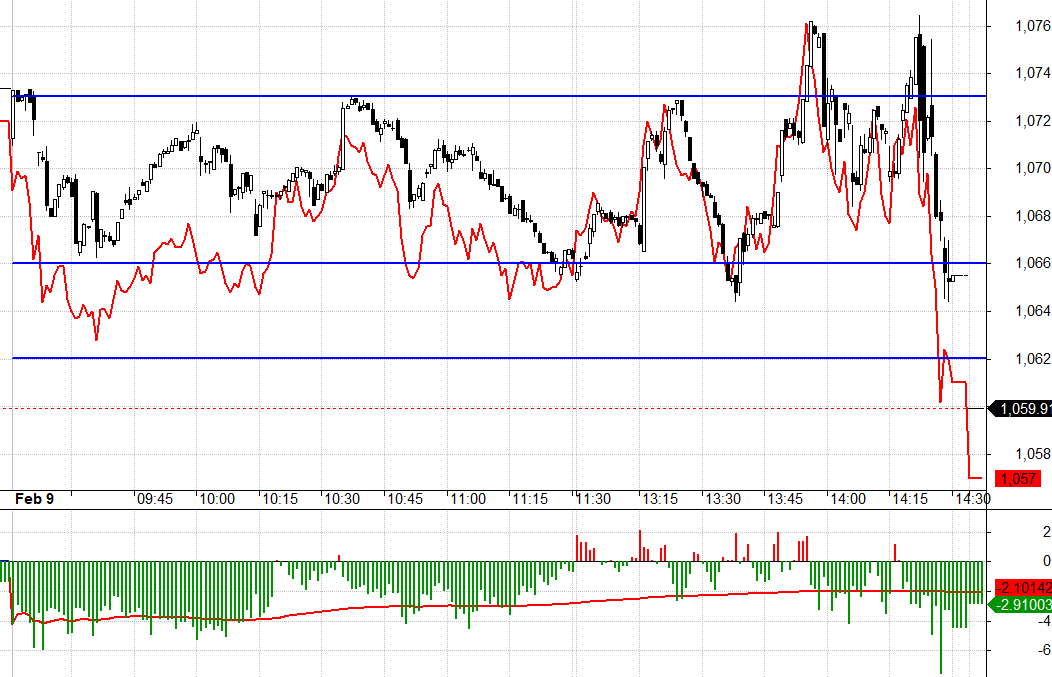Click the 14:30 time axis label
The height and width of the screenshot is (677, 1052).
tap(972, 498)
